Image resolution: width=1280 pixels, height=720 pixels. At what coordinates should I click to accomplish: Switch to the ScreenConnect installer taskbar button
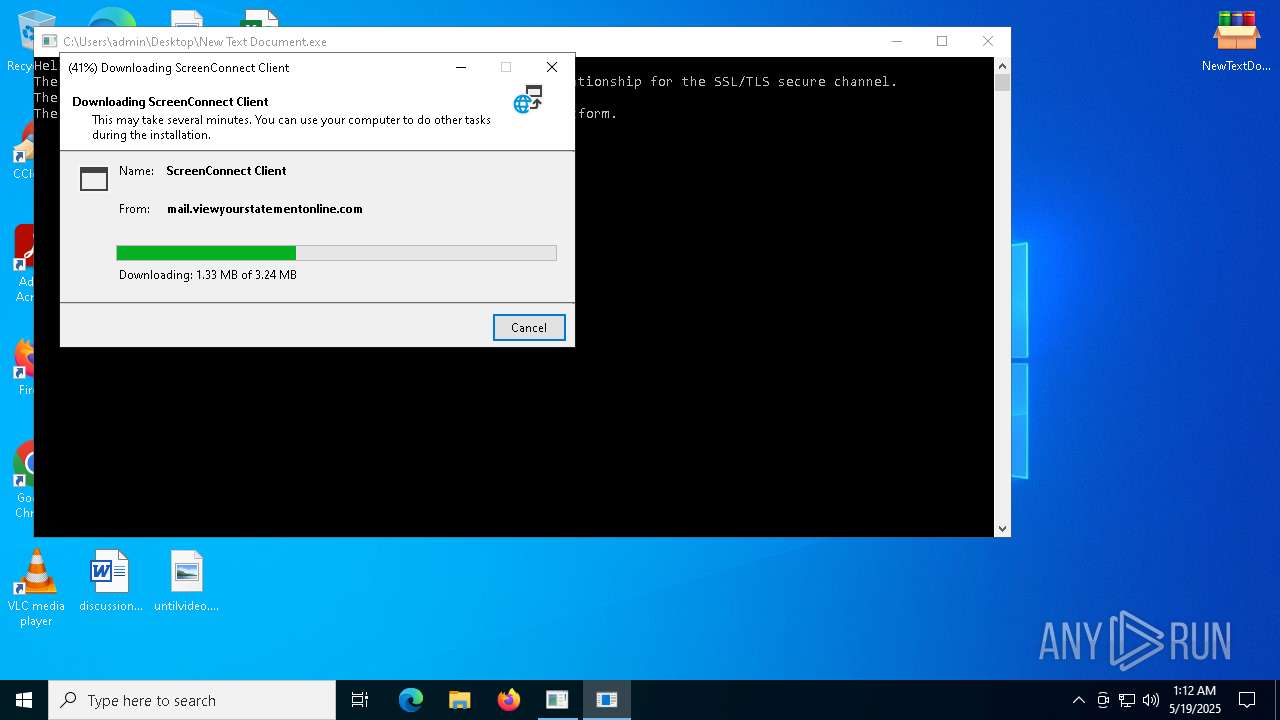click(606, 700)
